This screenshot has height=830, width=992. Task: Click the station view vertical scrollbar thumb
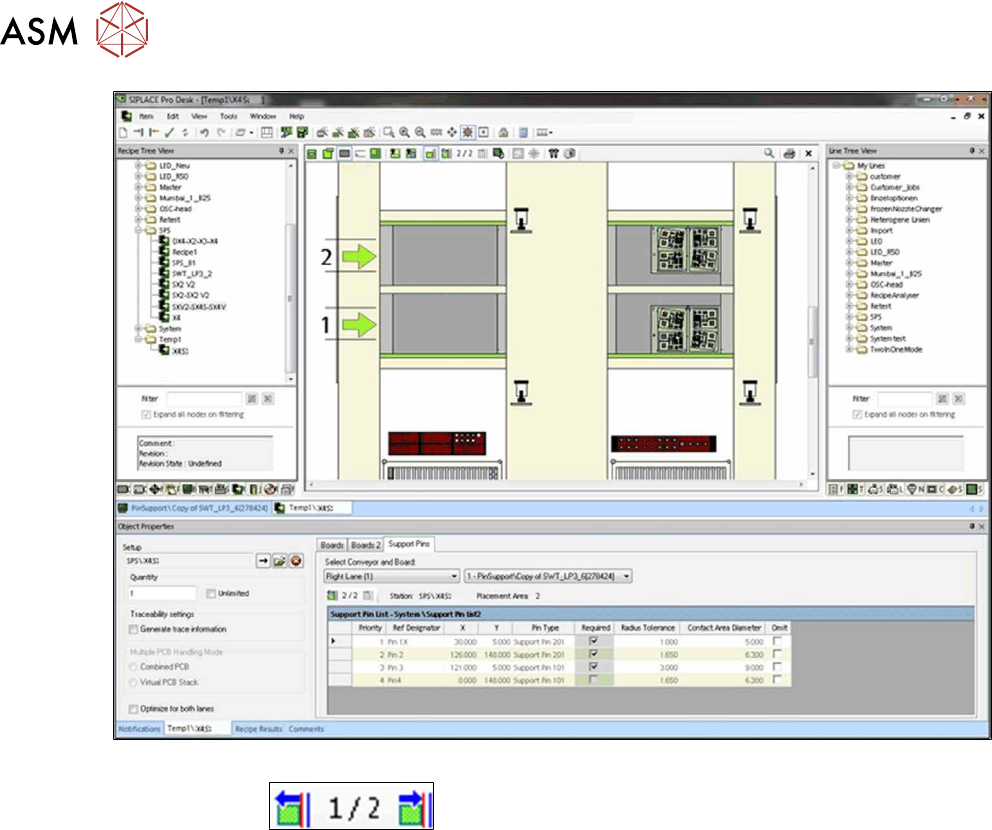pos(812,342)
